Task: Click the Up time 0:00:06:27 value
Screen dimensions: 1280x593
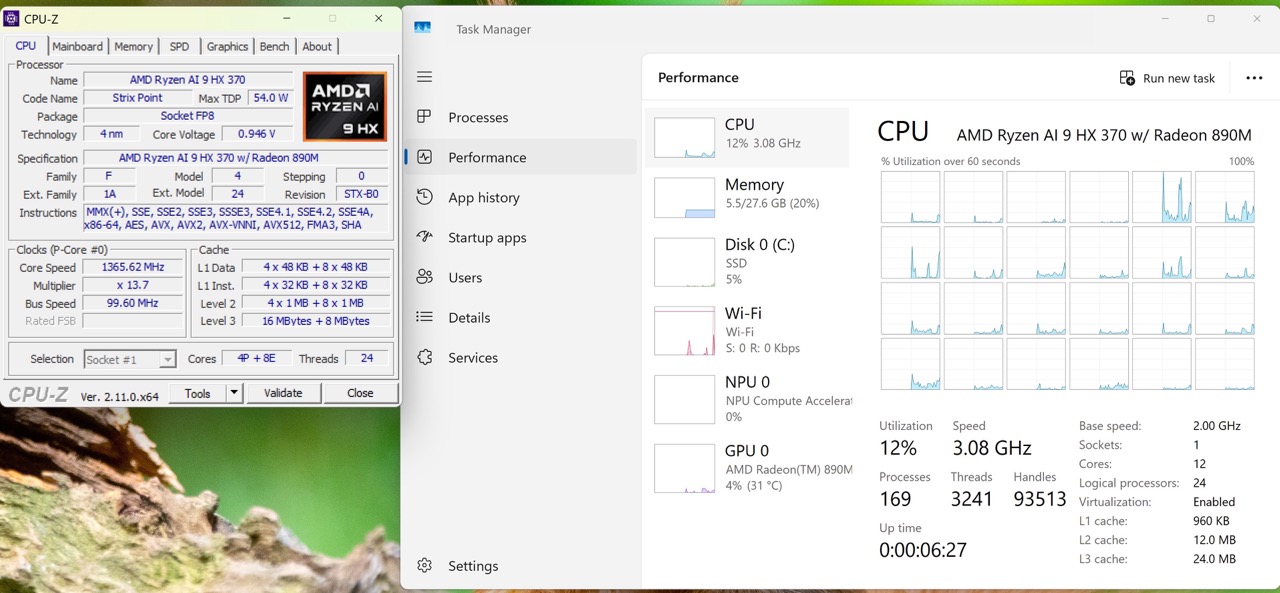Action: (923, 550)
